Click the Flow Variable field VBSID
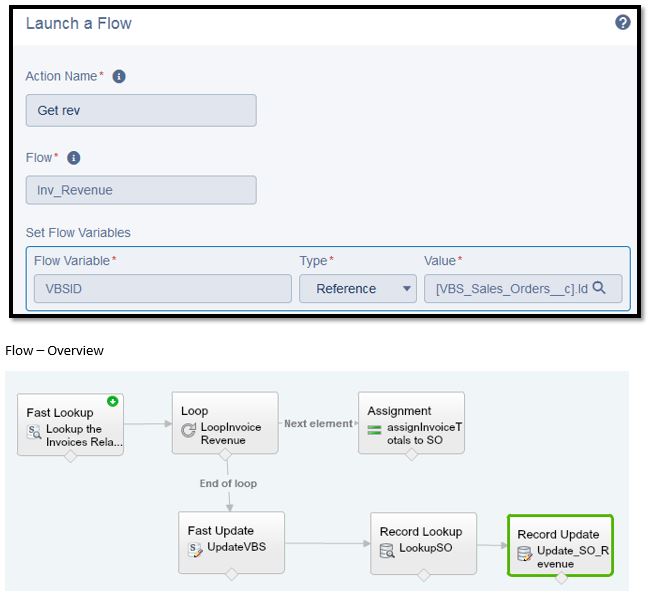The width and height of the screenshot is (650, 611). tap(148, 288)
